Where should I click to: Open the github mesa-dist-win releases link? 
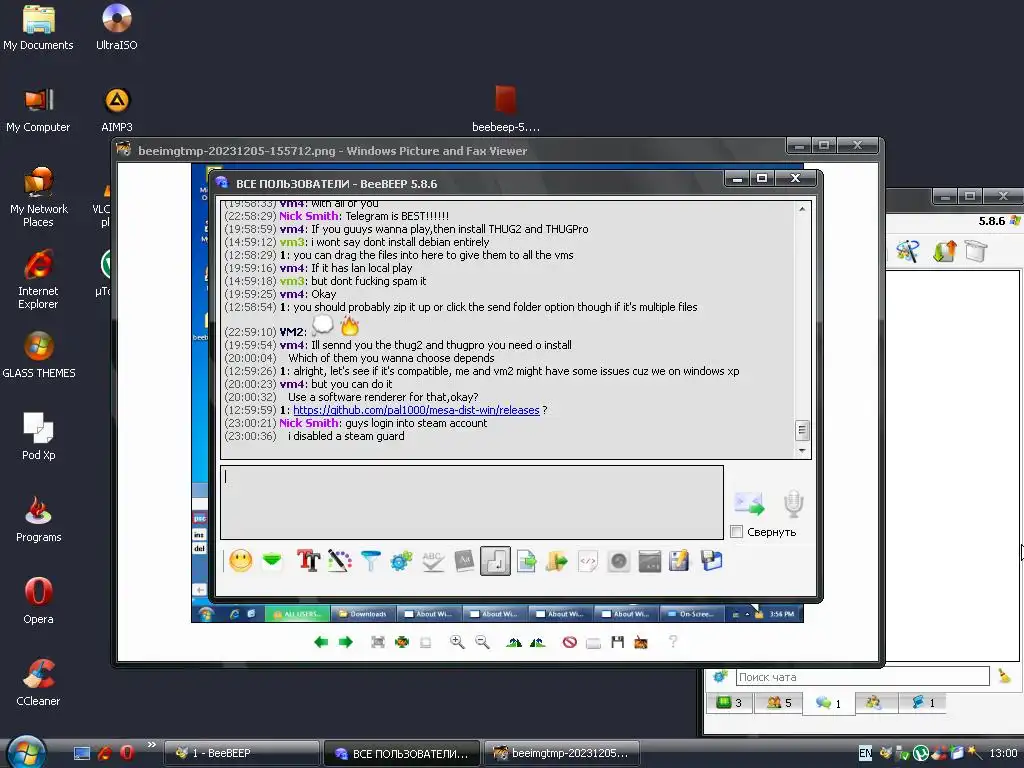pyautogui.click(x=416, y=410)
